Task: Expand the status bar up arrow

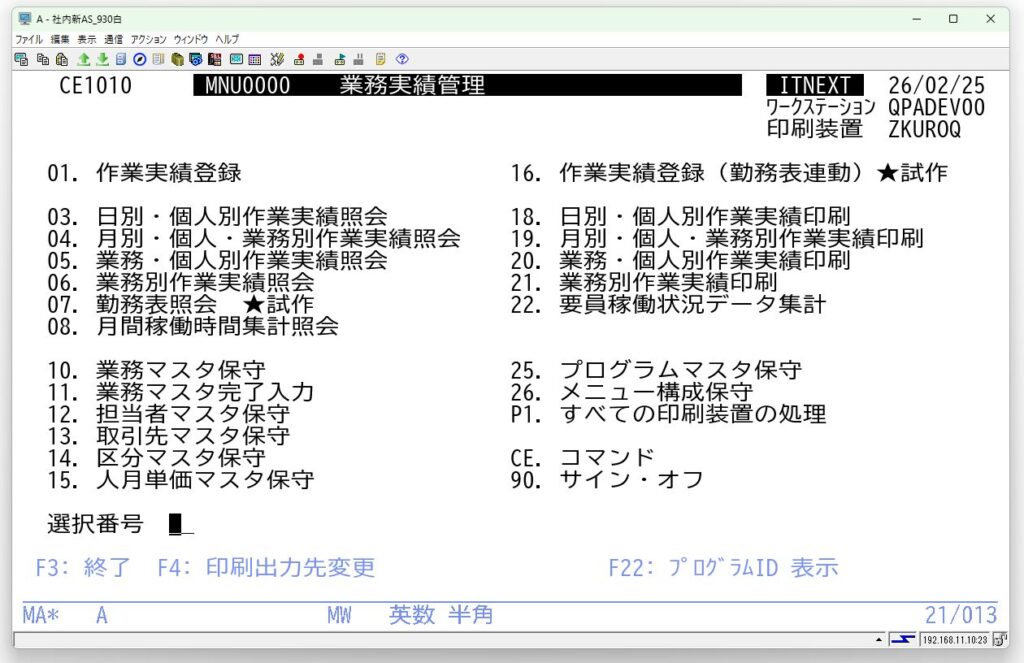Action: [879, 639]
